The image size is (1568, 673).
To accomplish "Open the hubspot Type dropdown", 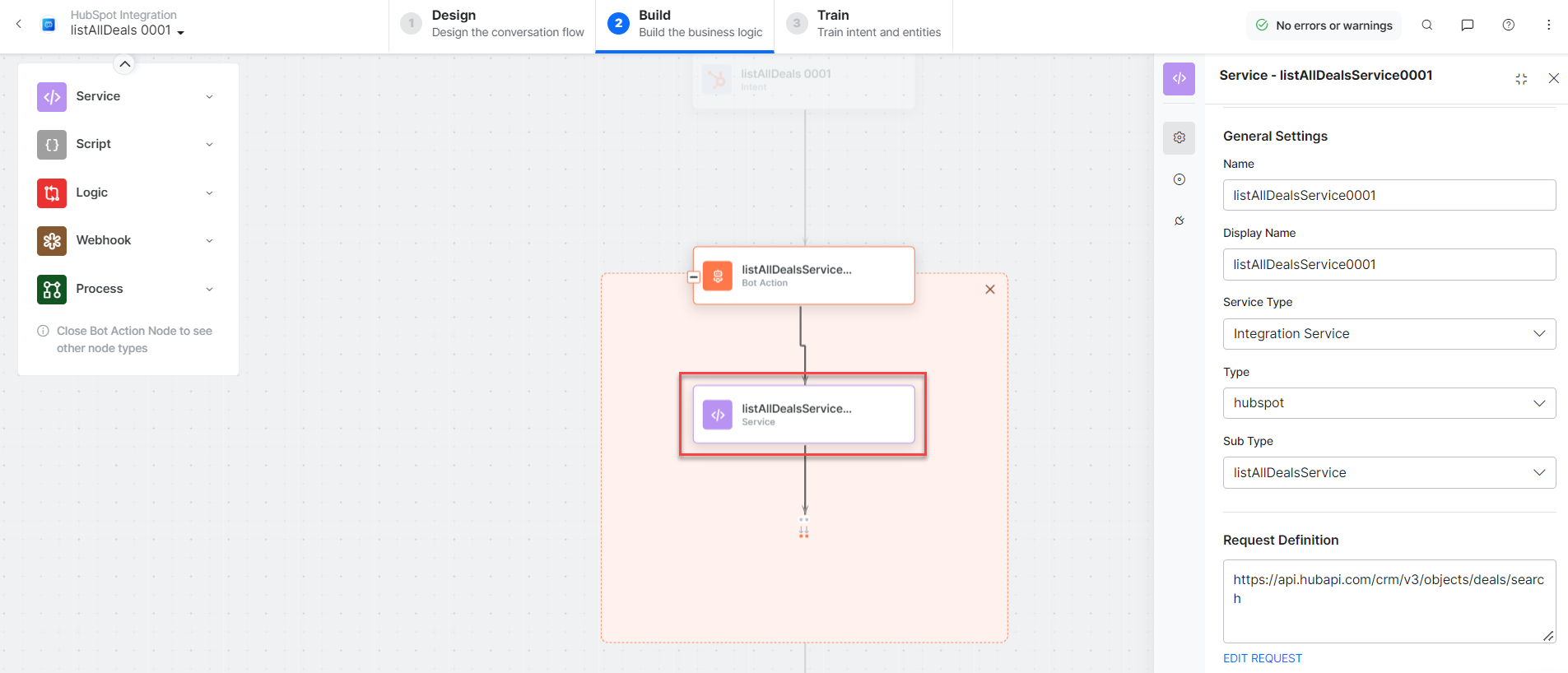I will (1389, 403).
